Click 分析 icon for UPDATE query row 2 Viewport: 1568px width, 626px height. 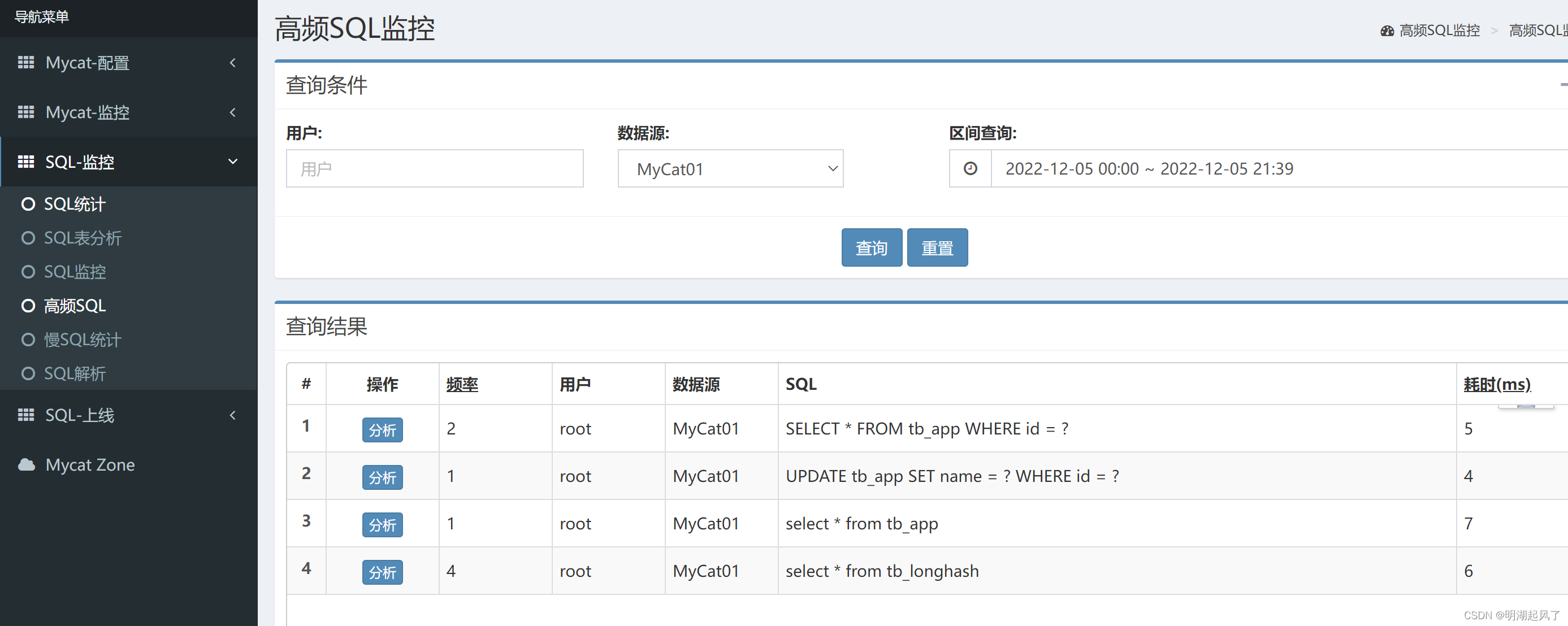(x=382, y=475)
